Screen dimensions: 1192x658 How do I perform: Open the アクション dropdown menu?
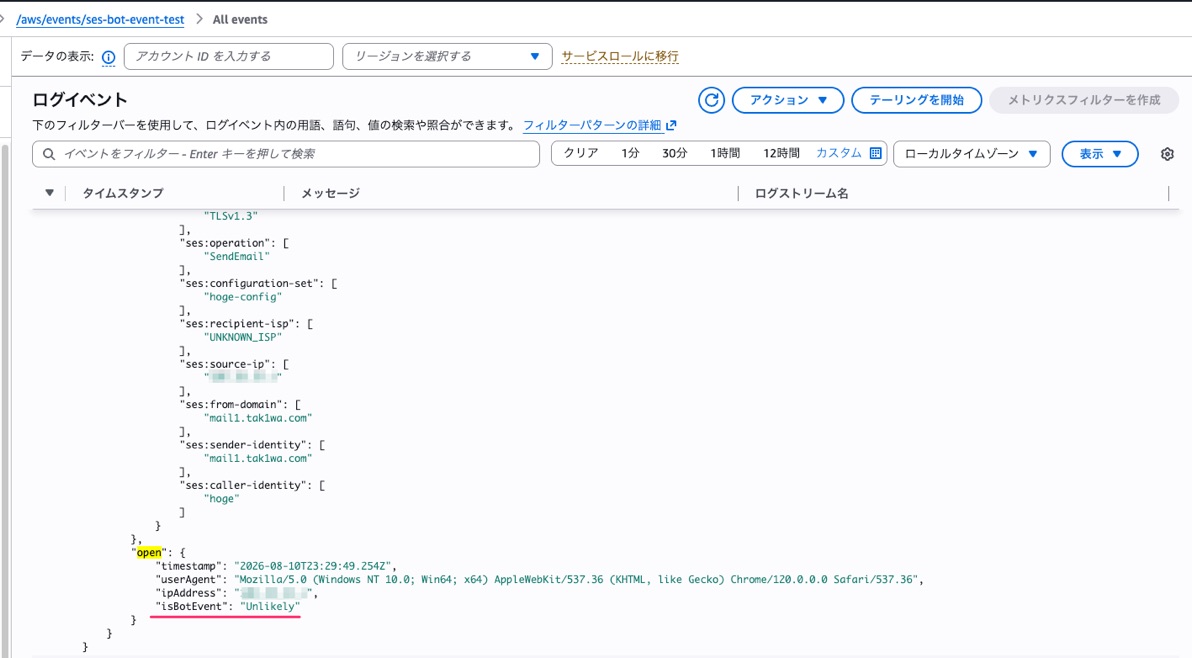pyautogui.click(x=788, y=100)
